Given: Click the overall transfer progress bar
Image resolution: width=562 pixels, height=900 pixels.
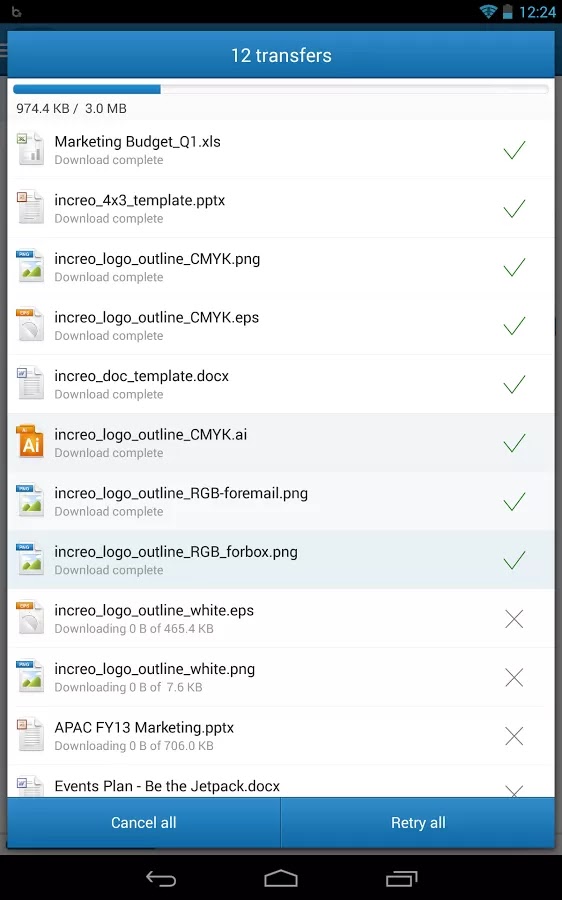Looking at the screenshot, I should (281, 89).
